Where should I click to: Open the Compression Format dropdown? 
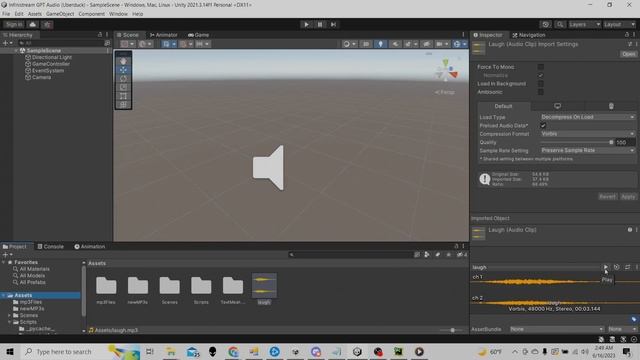pyautogui.click(x=587, y=134)
